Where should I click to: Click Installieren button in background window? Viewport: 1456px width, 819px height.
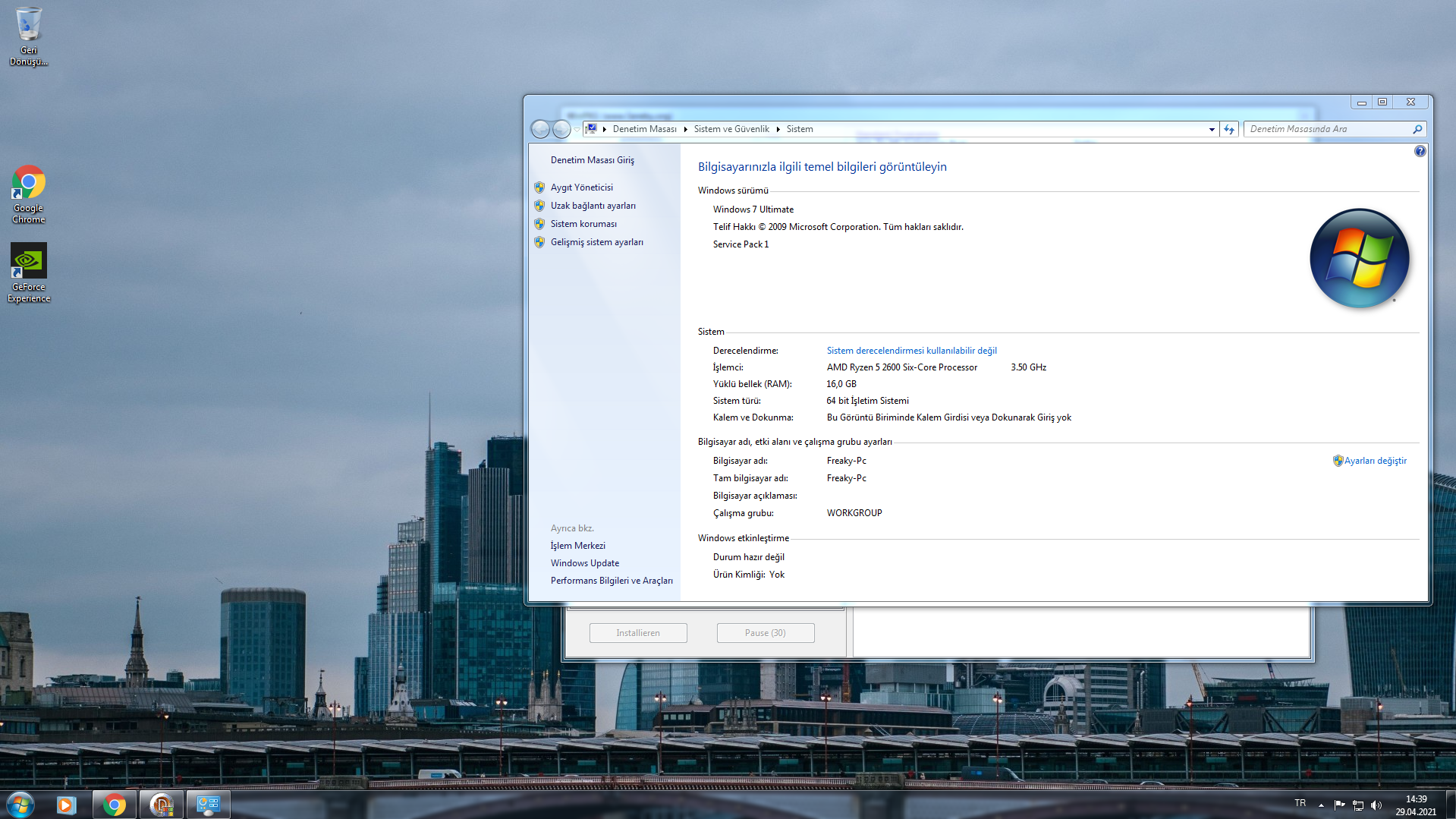click(x=638, y=633)
